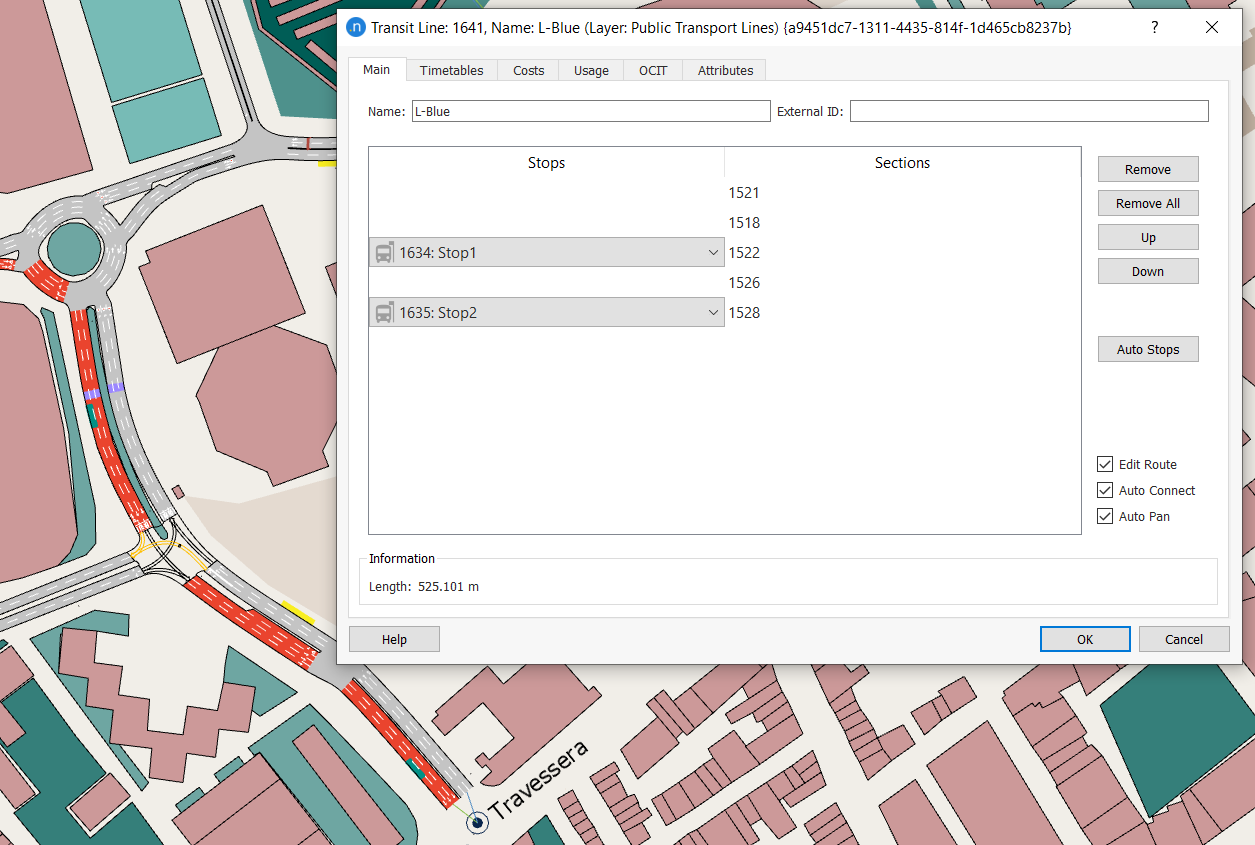Go to the Attributes tab
This screenshot has height=845, width=1255.
click(x=725, y=70)
